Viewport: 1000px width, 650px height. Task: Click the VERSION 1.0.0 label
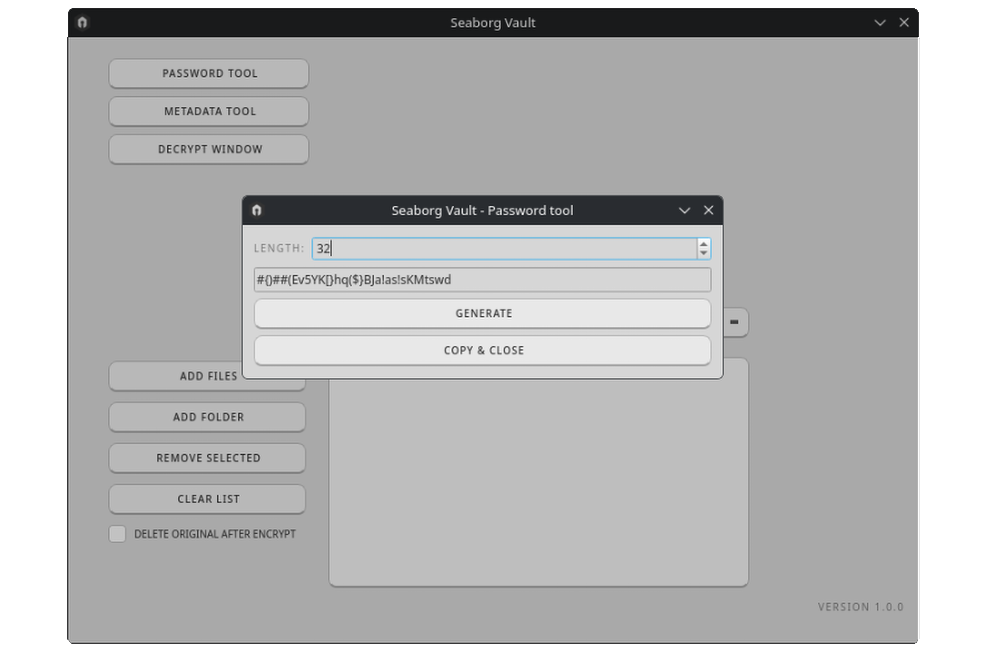tap(860, 607)
